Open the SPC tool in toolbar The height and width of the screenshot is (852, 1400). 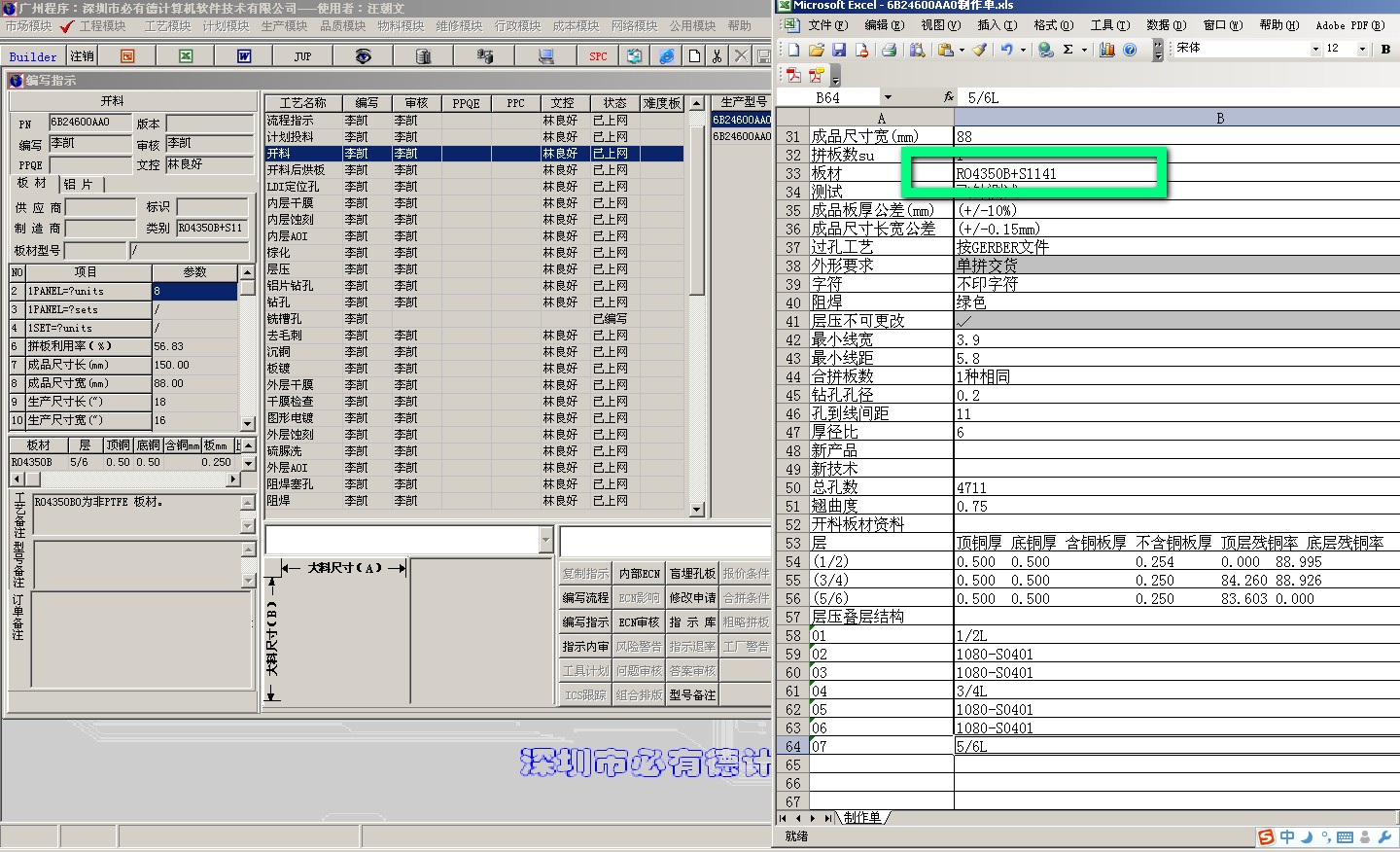click(x=598, y=56)
